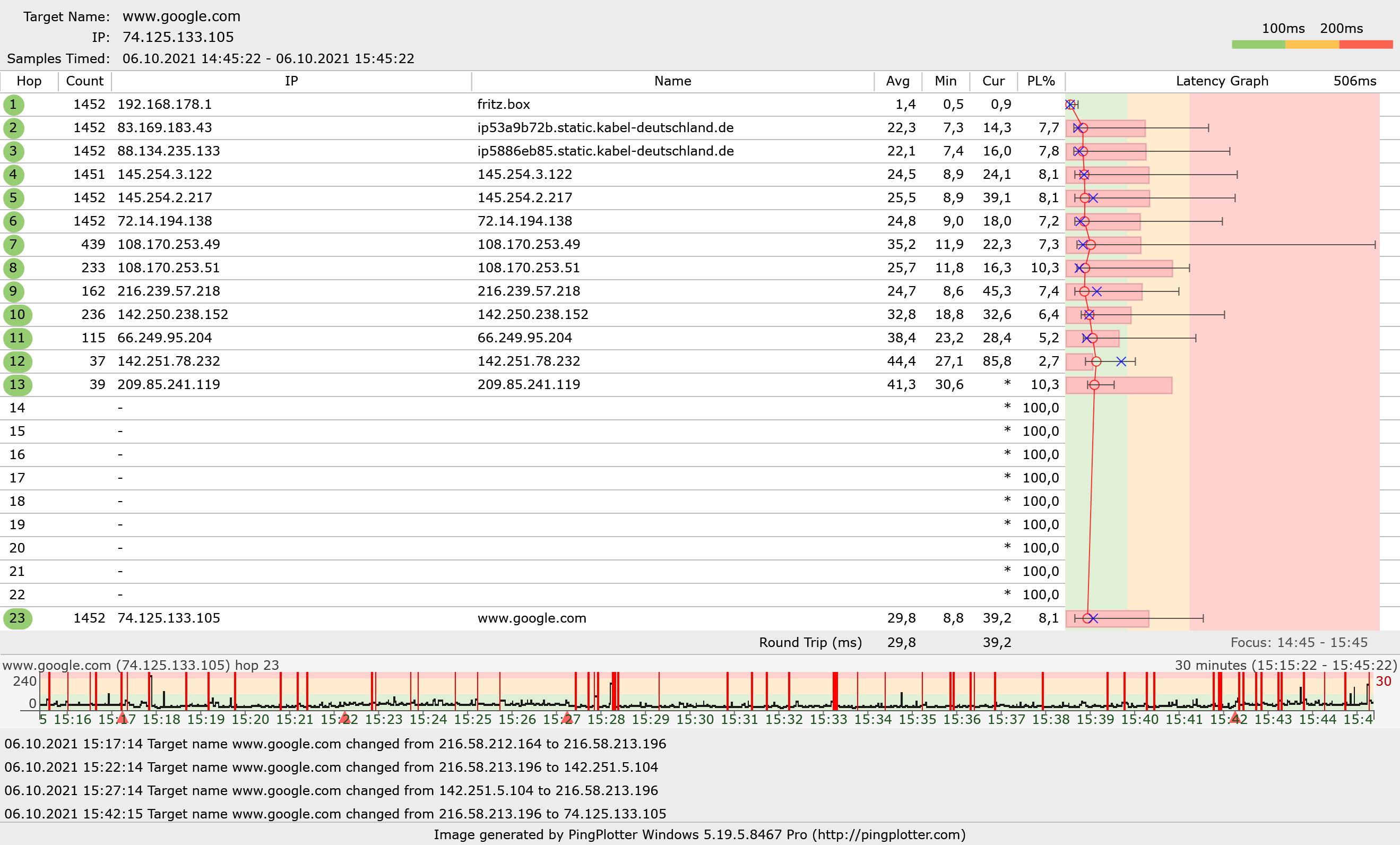Click the 15:42:15 target changed log entry
Image resolution: width=1400 pixels, height=845 pixels.
pos(335,814)
